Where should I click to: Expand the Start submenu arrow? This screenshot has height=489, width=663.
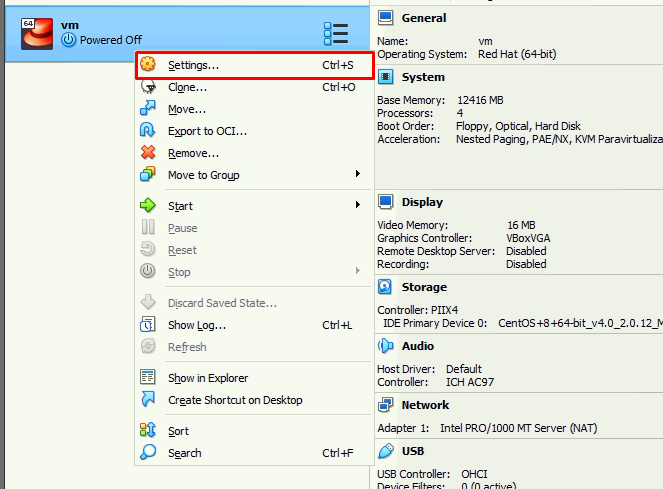[358, 205]
